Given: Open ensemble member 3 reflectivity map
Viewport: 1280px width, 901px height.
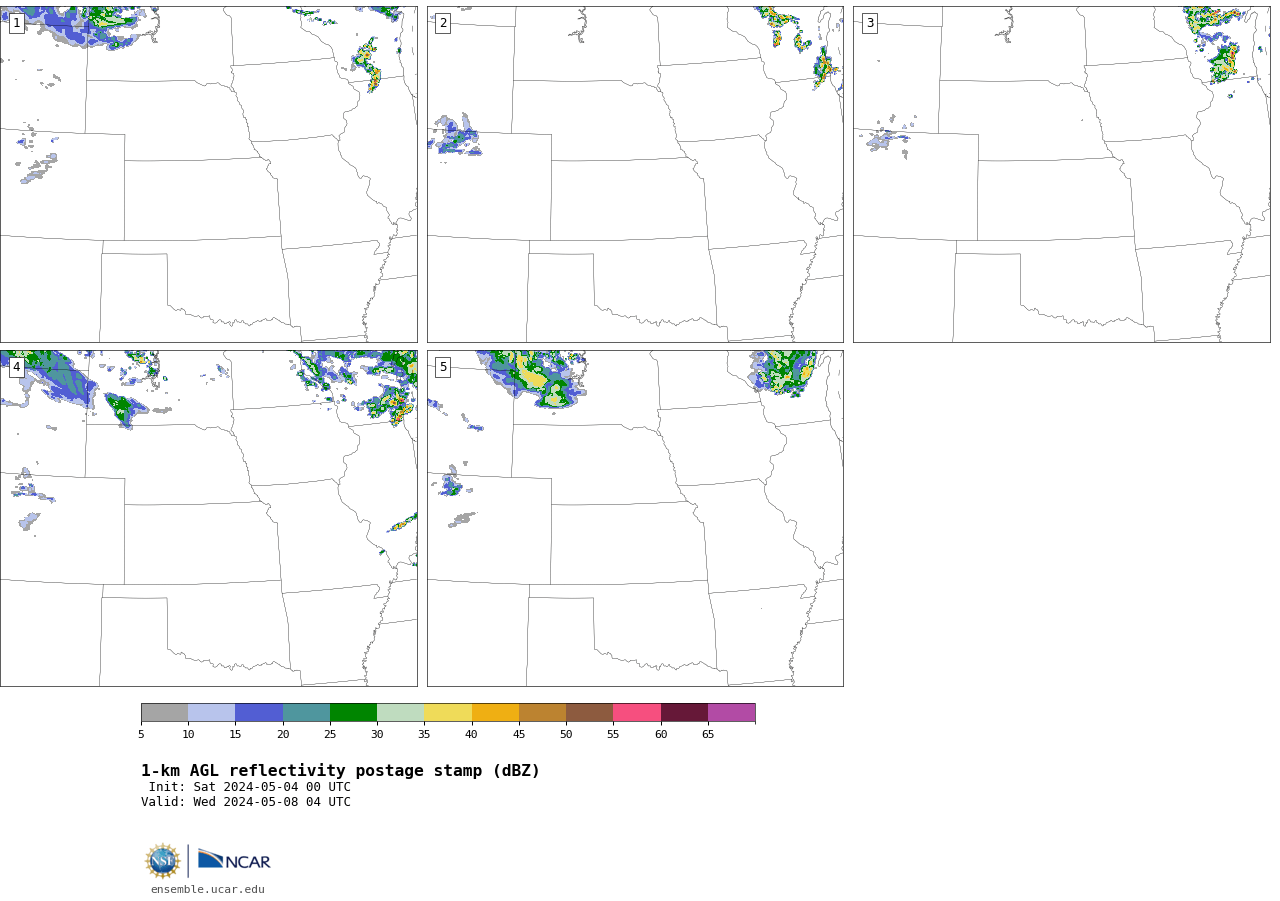Looking at the screenshot, I should tap(1061, 174).
